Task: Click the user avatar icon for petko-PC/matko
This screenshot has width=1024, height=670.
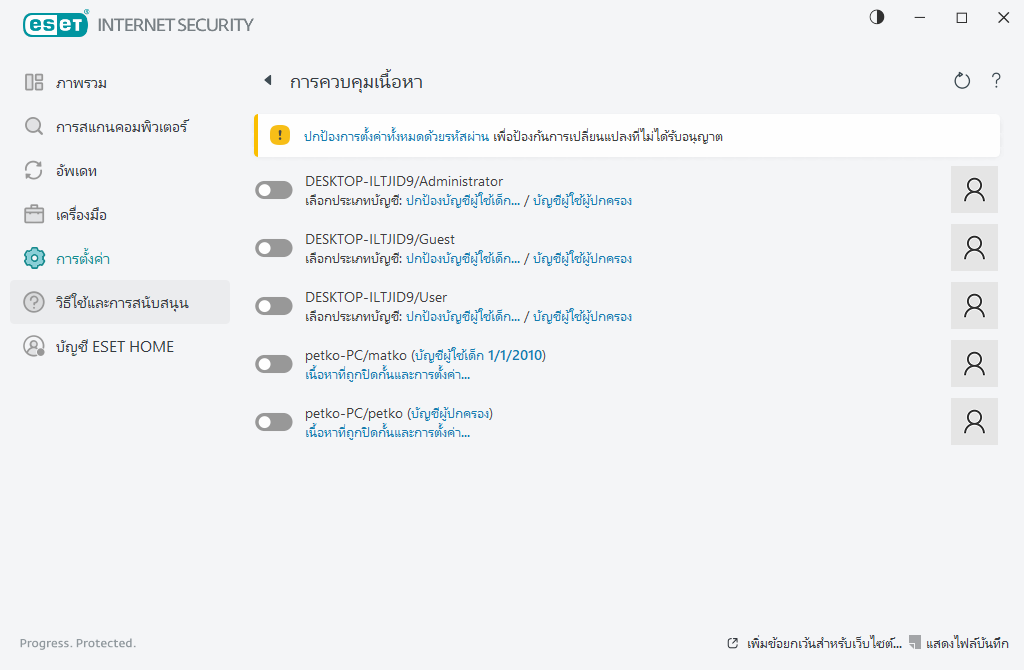Action: (974, 364)
